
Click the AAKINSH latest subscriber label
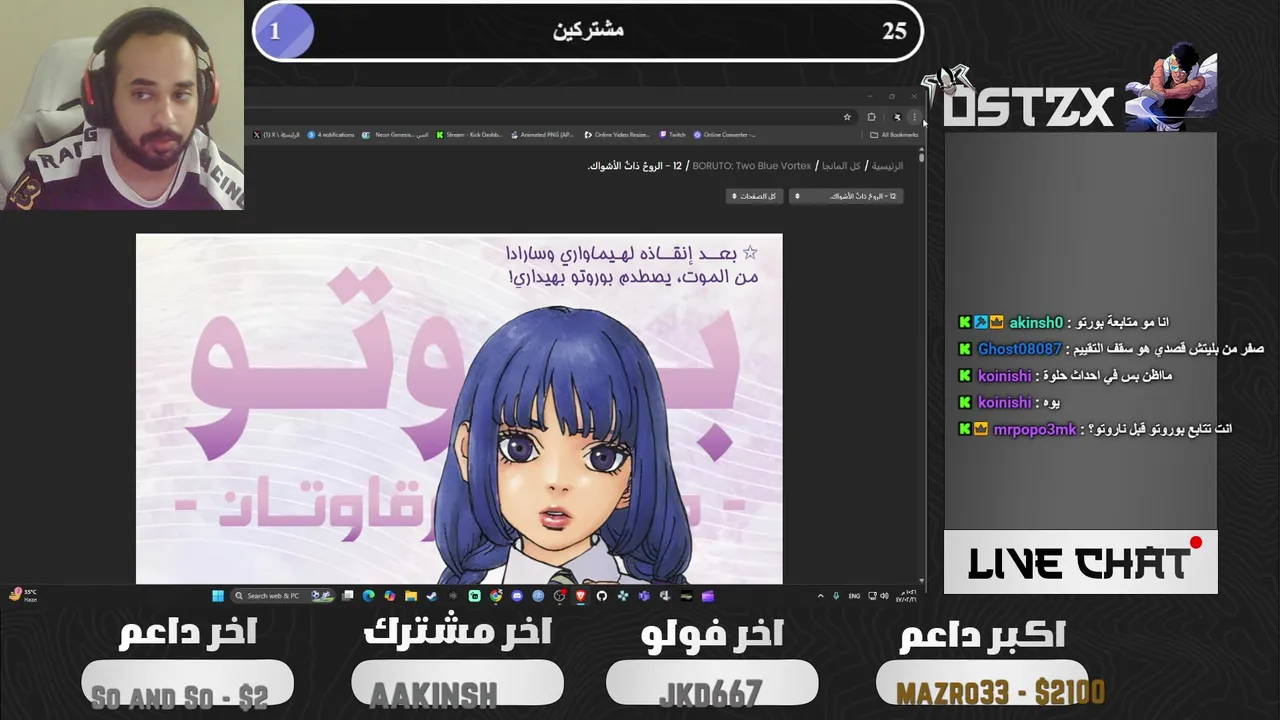pyautogui.click(x=433, y=693)
